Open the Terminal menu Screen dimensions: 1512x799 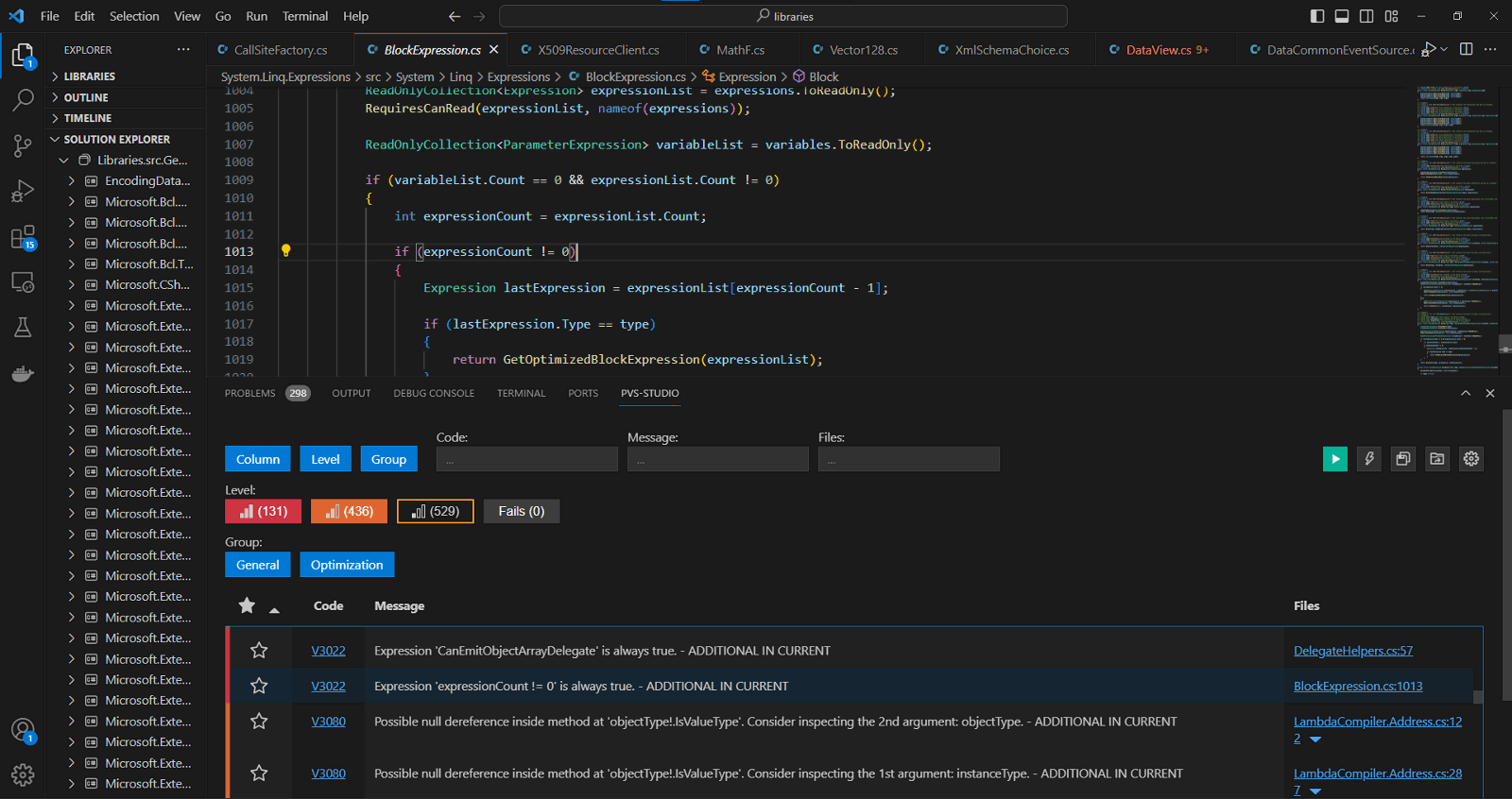[x=304, y=16]
